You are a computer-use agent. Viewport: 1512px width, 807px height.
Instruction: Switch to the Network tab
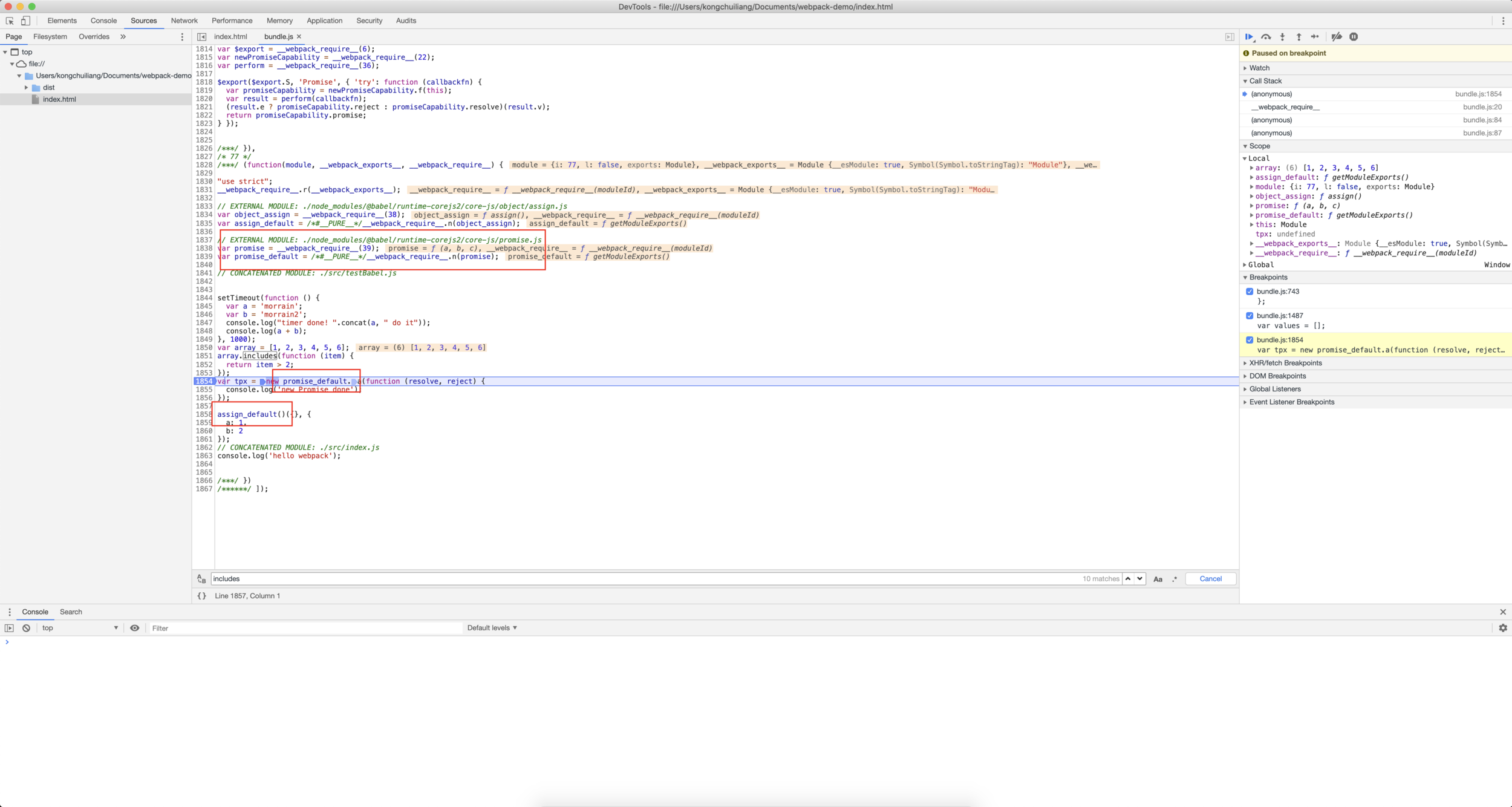[x=184, y=21]
